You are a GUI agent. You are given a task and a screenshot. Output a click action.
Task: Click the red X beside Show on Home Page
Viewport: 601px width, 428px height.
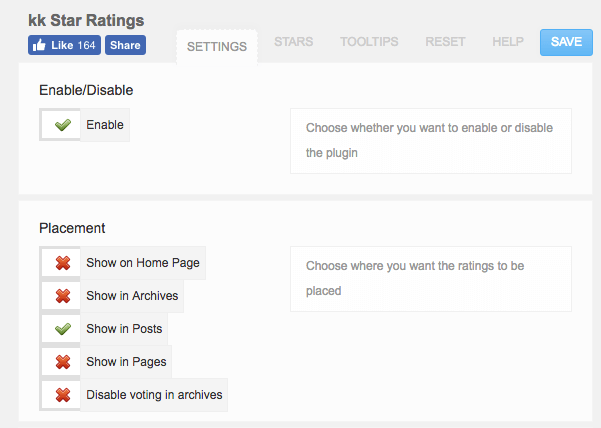coord(62,263)
